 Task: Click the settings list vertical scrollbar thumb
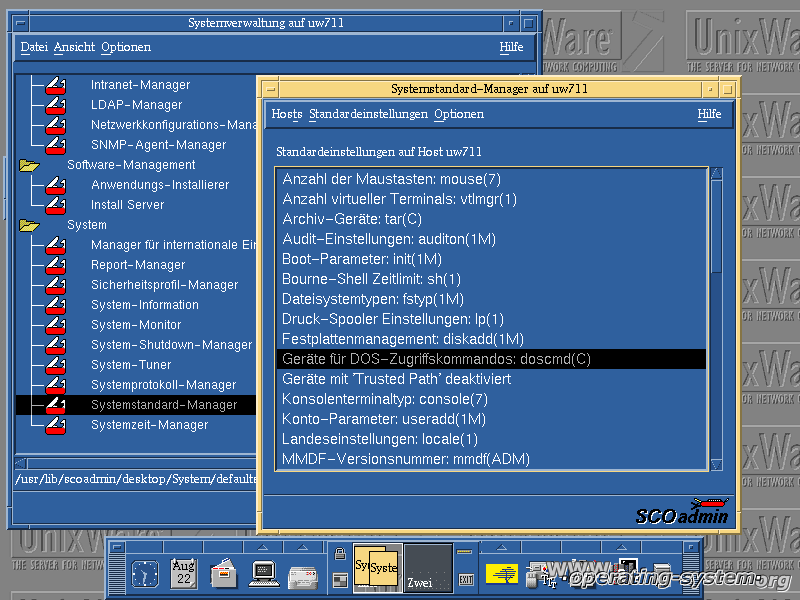[716, 227]
